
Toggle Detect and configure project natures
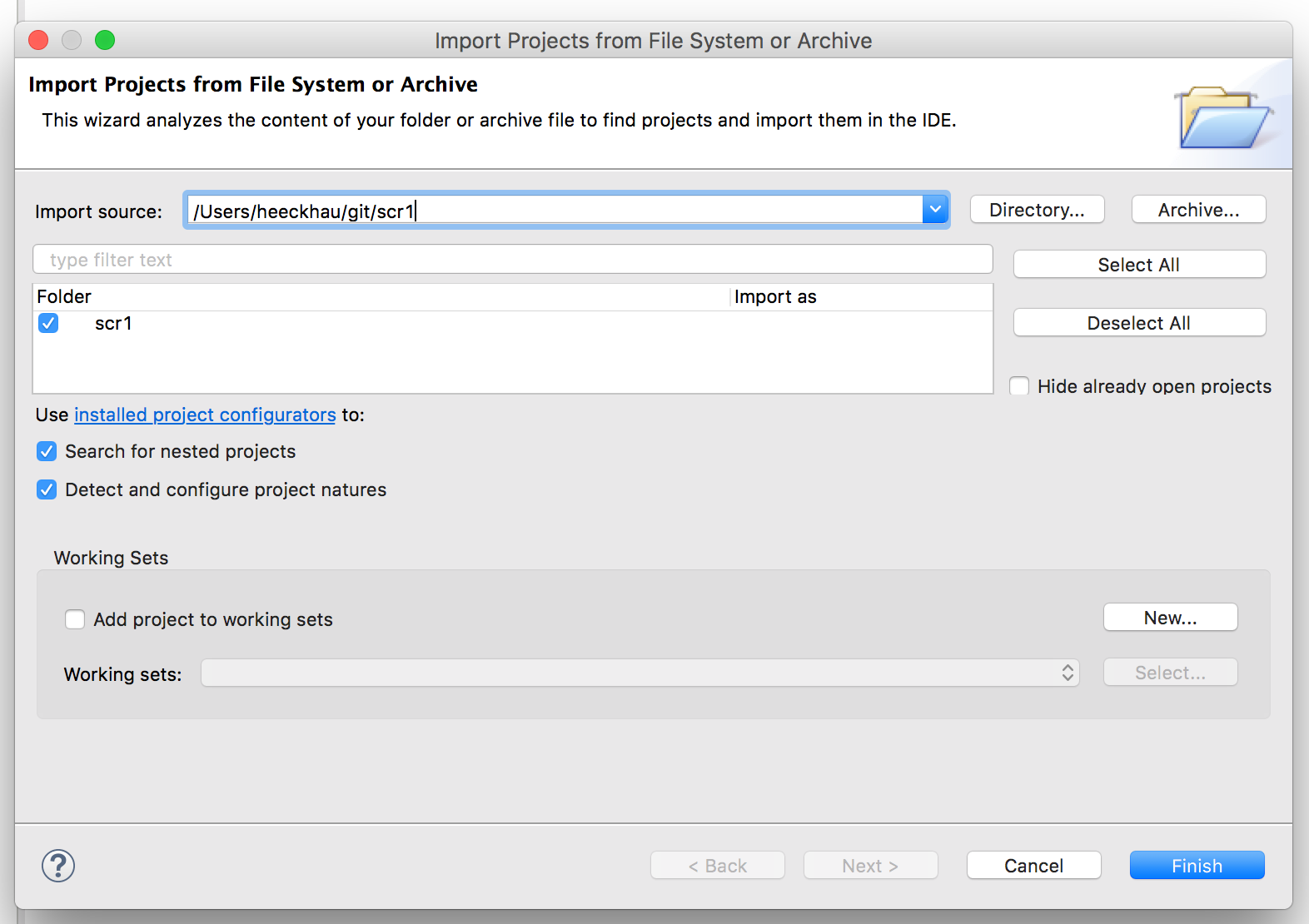(x=47, y=489)
